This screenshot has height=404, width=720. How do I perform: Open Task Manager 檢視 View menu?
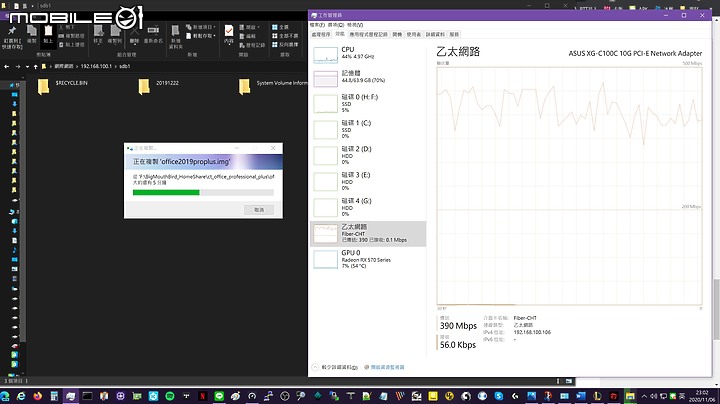tap(355, 25)
